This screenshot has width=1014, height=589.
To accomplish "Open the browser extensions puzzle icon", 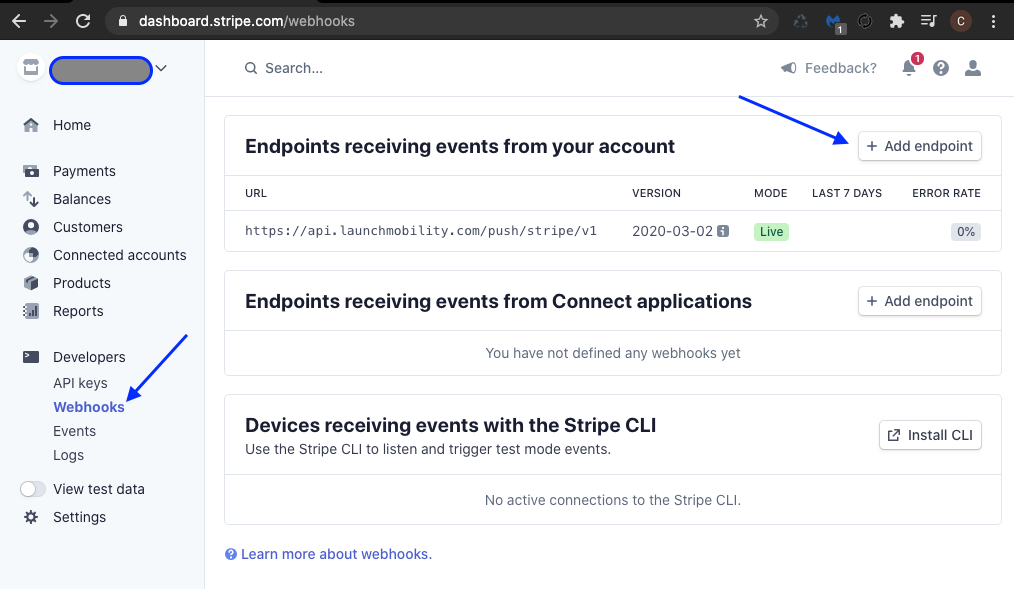I will (x=896, y=21).
